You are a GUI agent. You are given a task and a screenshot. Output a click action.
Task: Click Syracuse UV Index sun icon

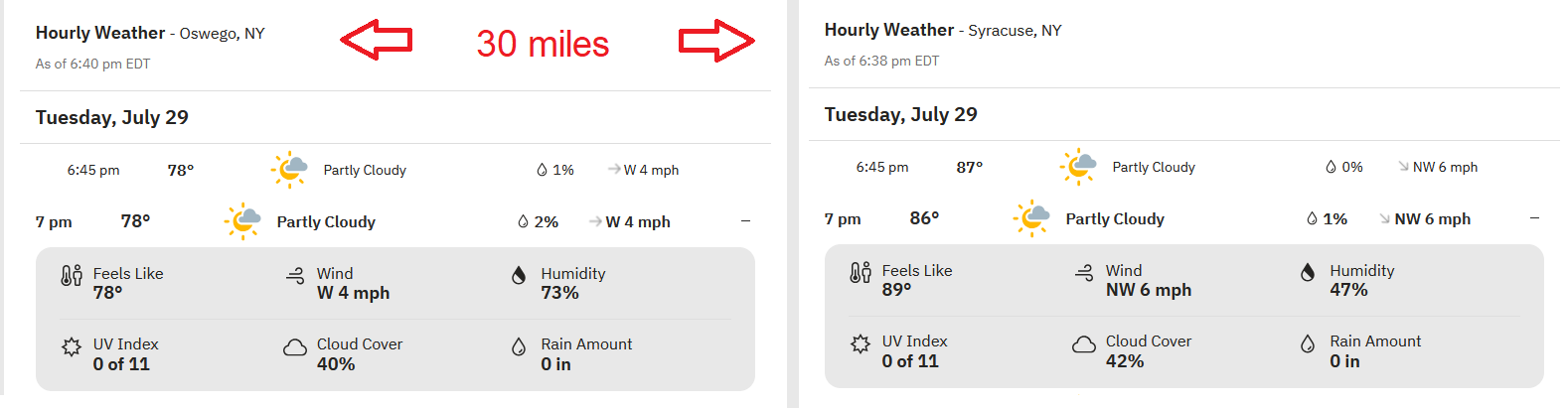[x=861, y=343]
